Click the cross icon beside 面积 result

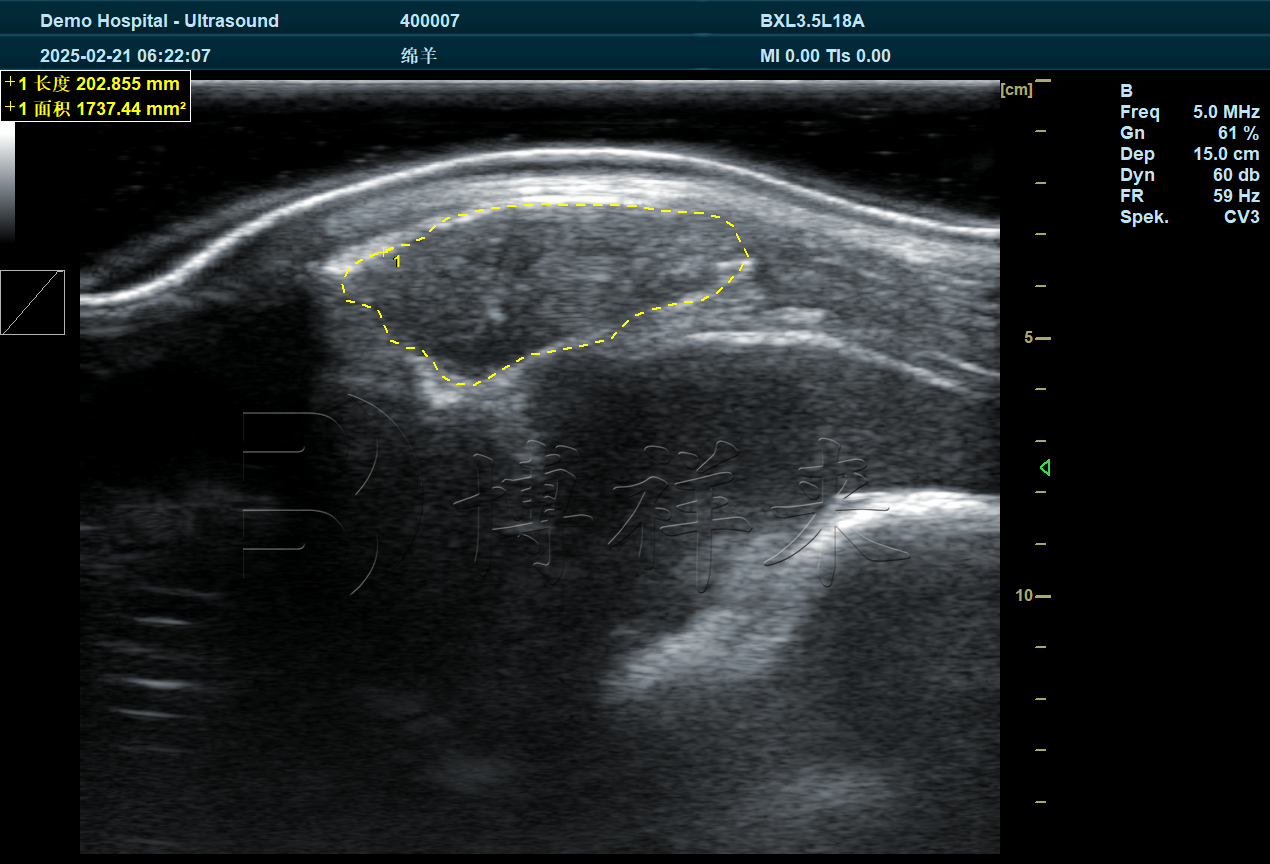click(10, 108)
